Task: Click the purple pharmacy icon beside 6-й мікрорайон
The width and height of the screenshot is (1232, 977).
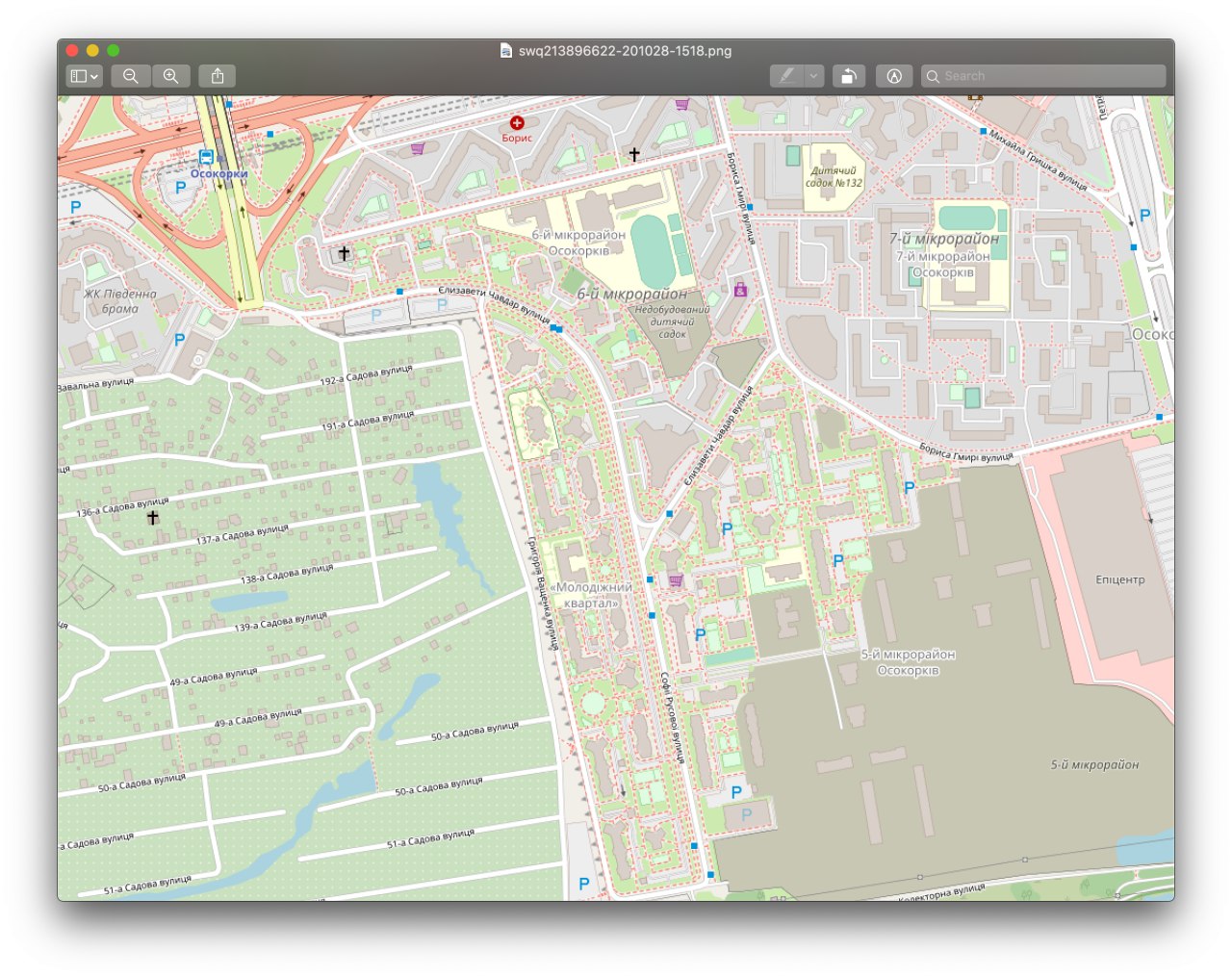Action: (740, 289)
